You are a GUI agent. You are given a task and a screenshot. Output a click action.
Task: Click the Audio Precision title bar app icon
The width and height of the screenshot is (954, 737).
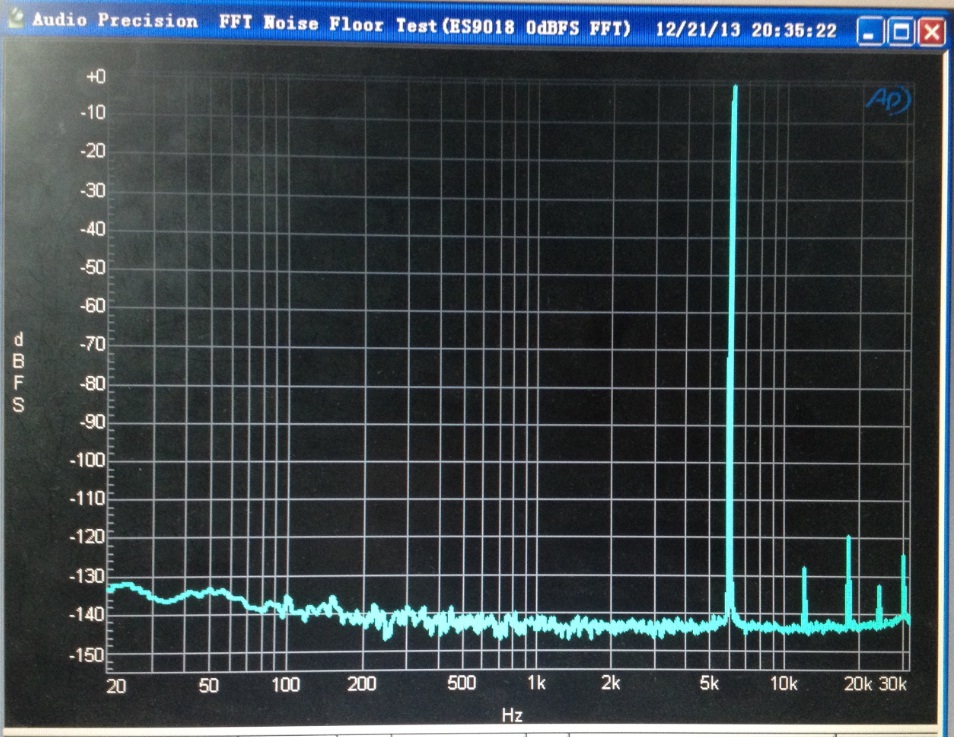point(15,18)
